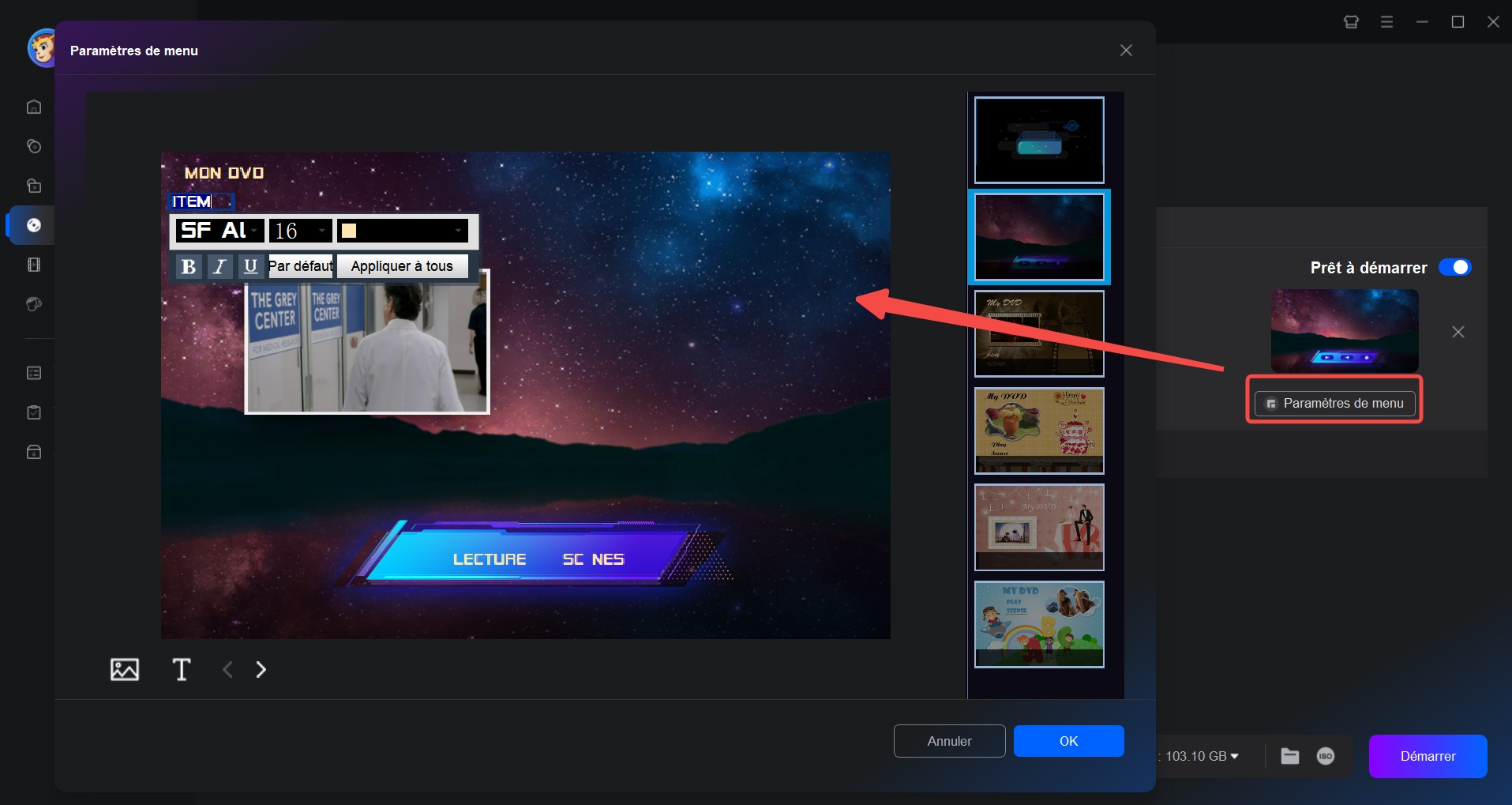Select the MON DVD title text
This screenshot has width=1512, height=805.
(x=224, y=173)
